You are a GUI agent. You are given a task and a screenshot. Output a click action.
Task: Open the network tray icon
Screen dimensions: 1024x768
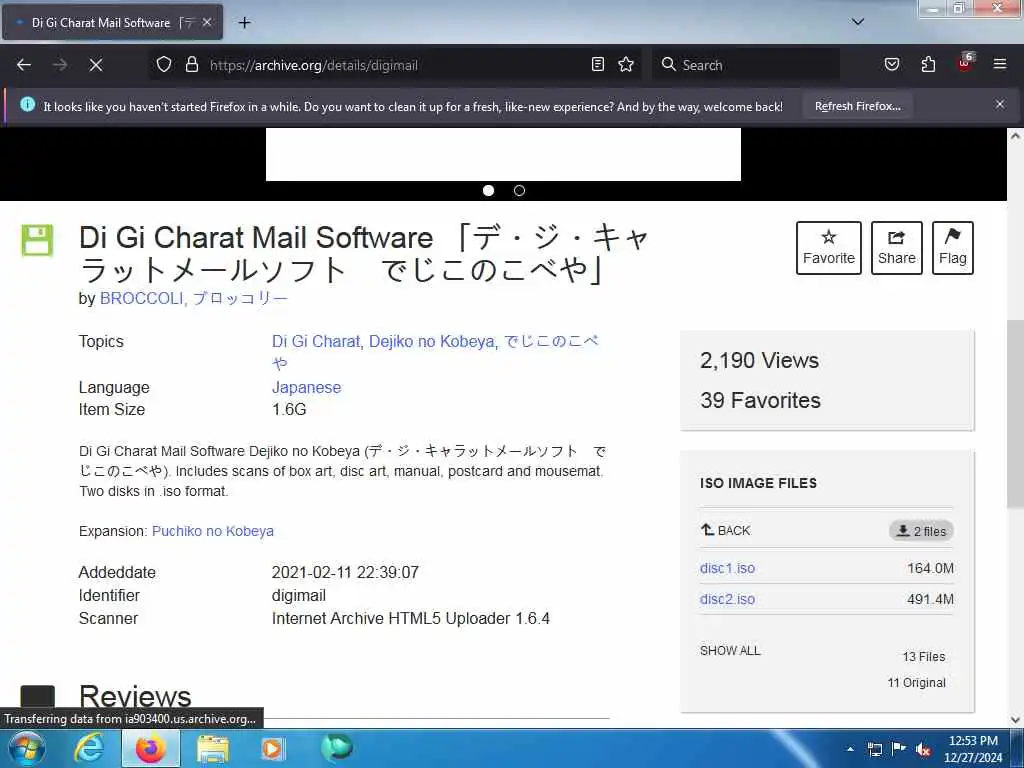(875, 749)
